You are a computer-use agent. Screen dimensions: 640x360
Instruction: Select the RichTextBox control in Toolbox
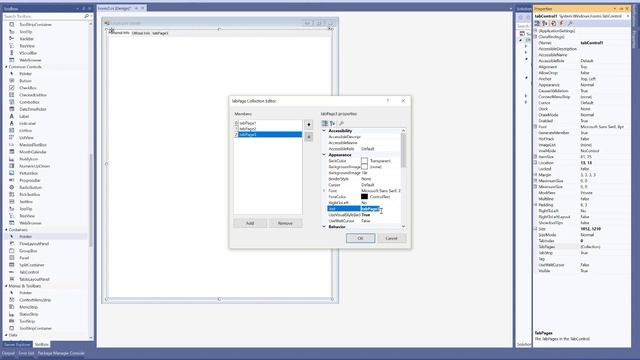coord(29,195)
